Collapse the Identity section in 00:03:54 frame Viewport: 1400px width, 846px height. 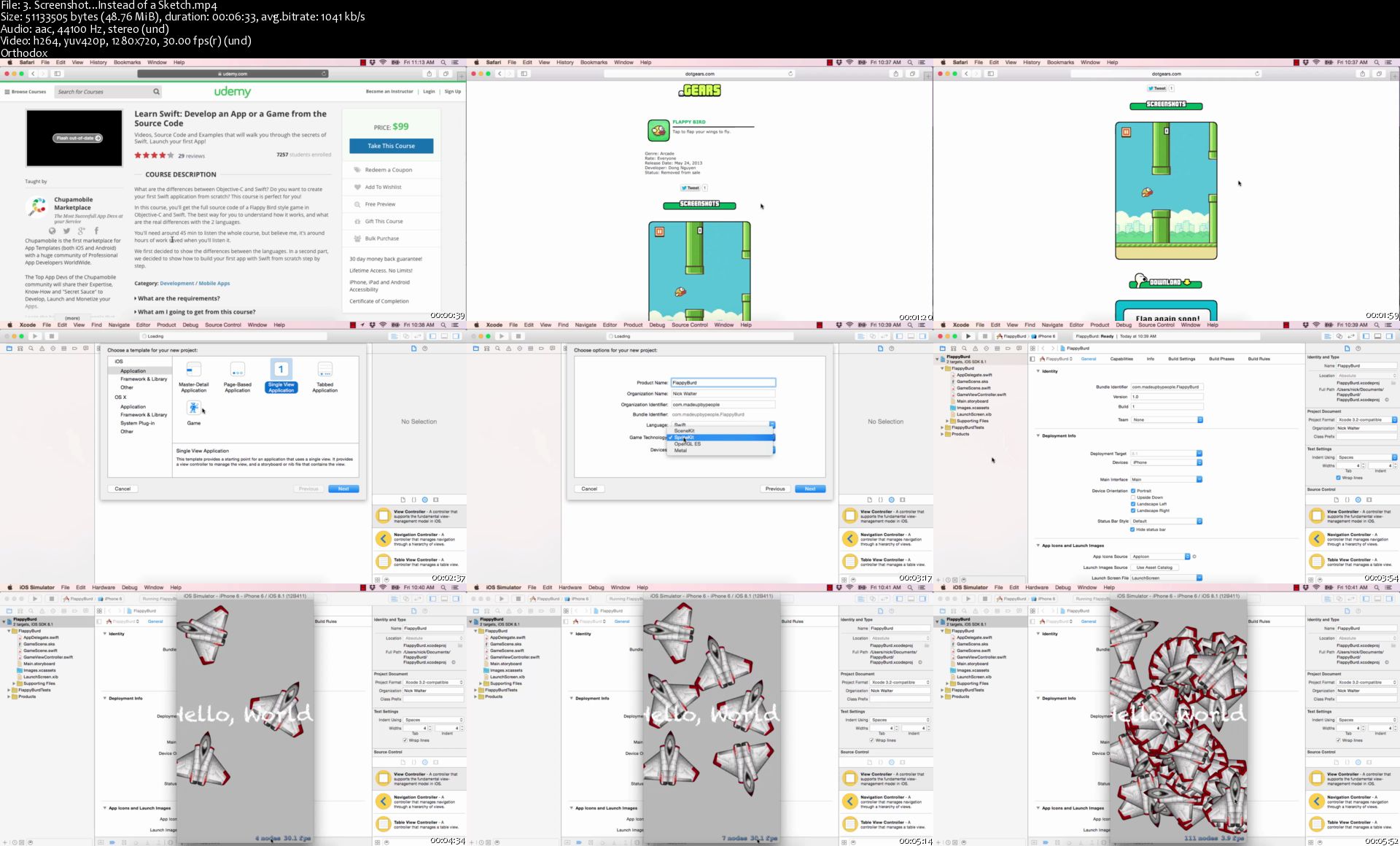tap(1038, 371)
